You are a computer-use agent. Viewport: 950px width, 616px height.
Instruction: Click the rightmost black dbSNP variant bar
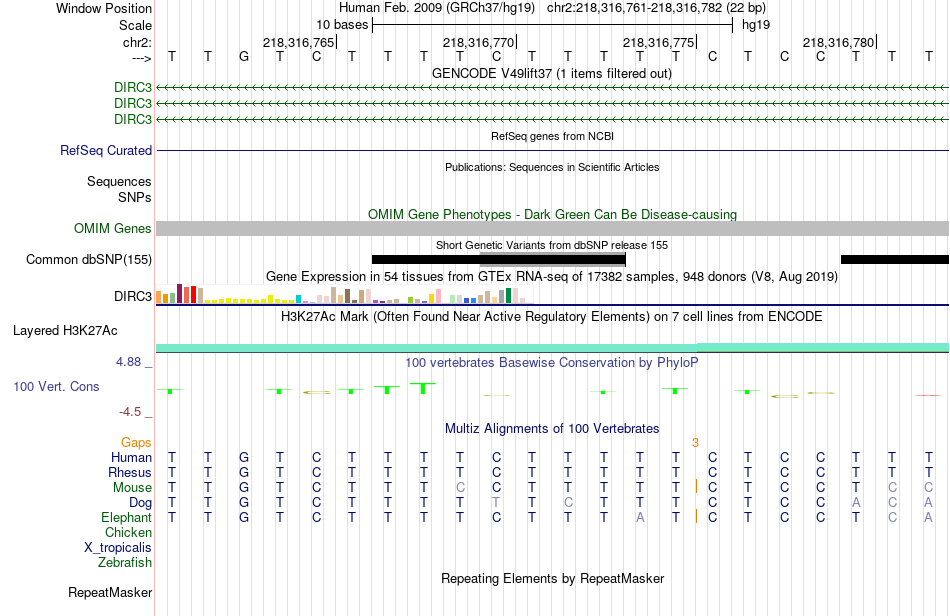(x=895, y=259)
